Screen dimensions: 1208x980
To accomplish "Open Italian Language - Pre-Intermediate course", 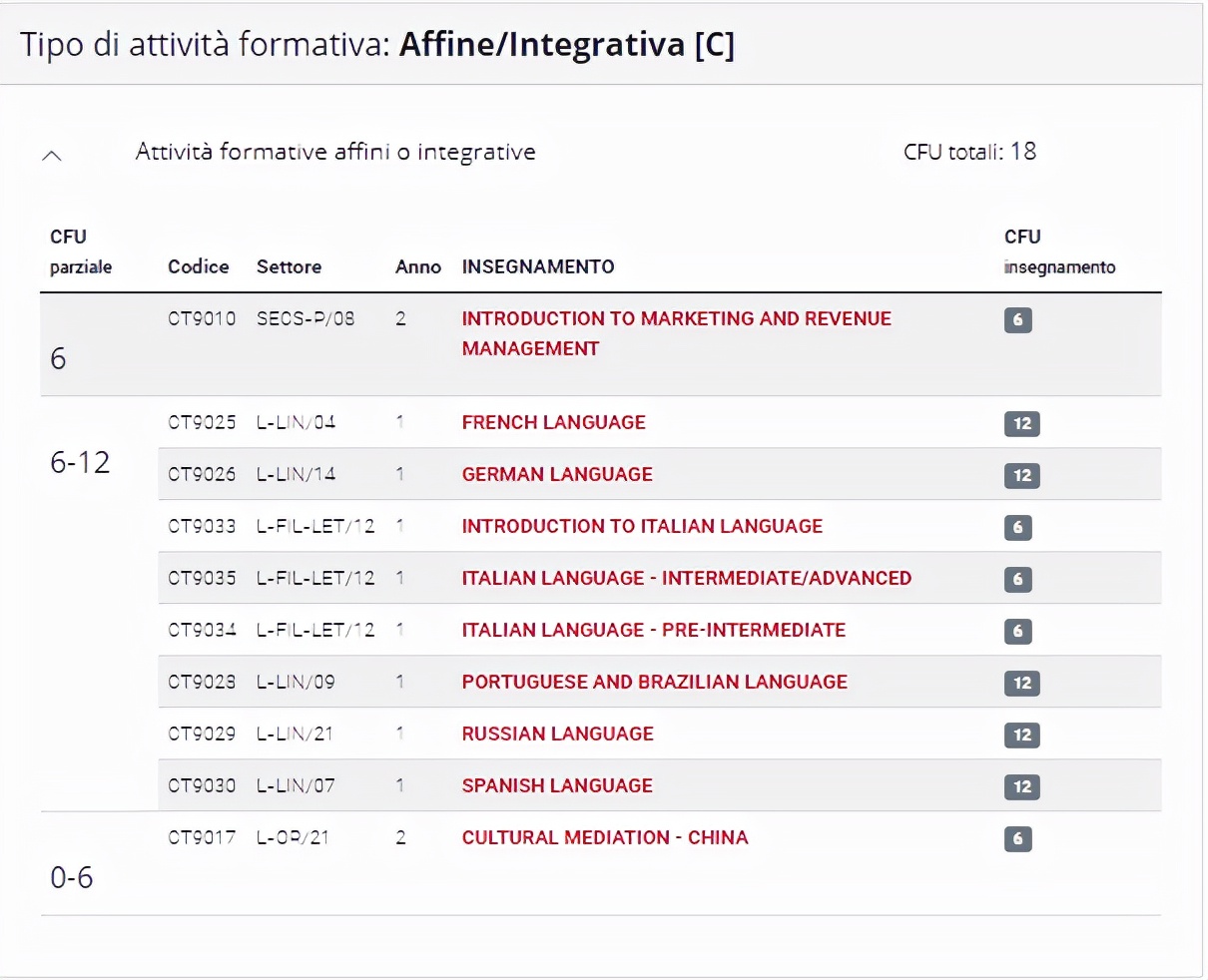I will [x=653, y=631].
